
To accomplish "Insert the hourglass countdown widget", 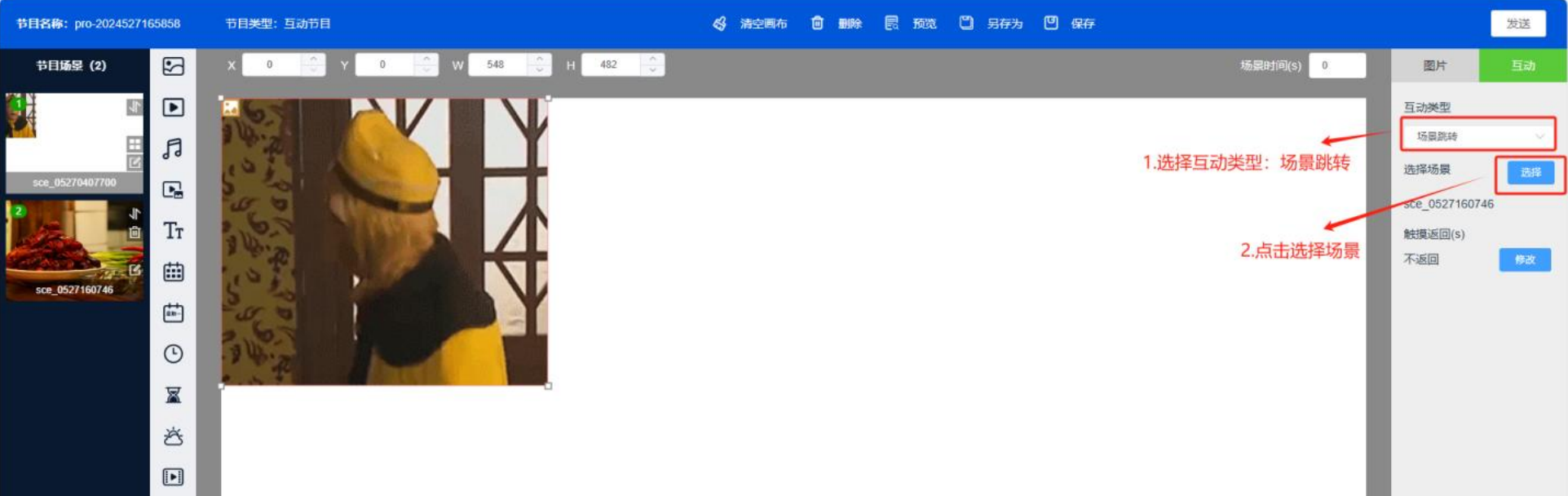I will (173, 396).
